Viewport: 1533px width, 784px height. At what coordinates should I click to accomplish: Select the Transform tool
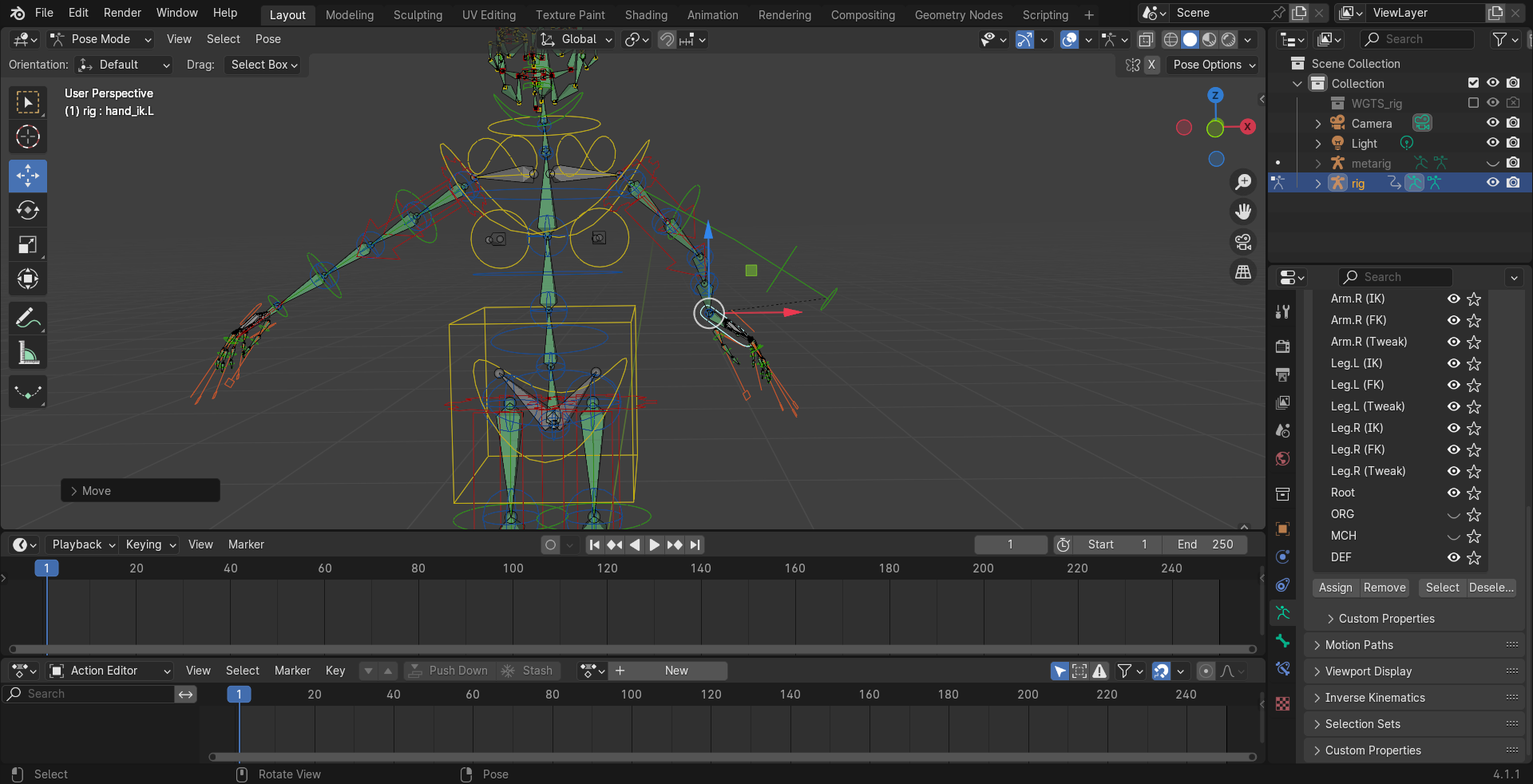[28, 279]
